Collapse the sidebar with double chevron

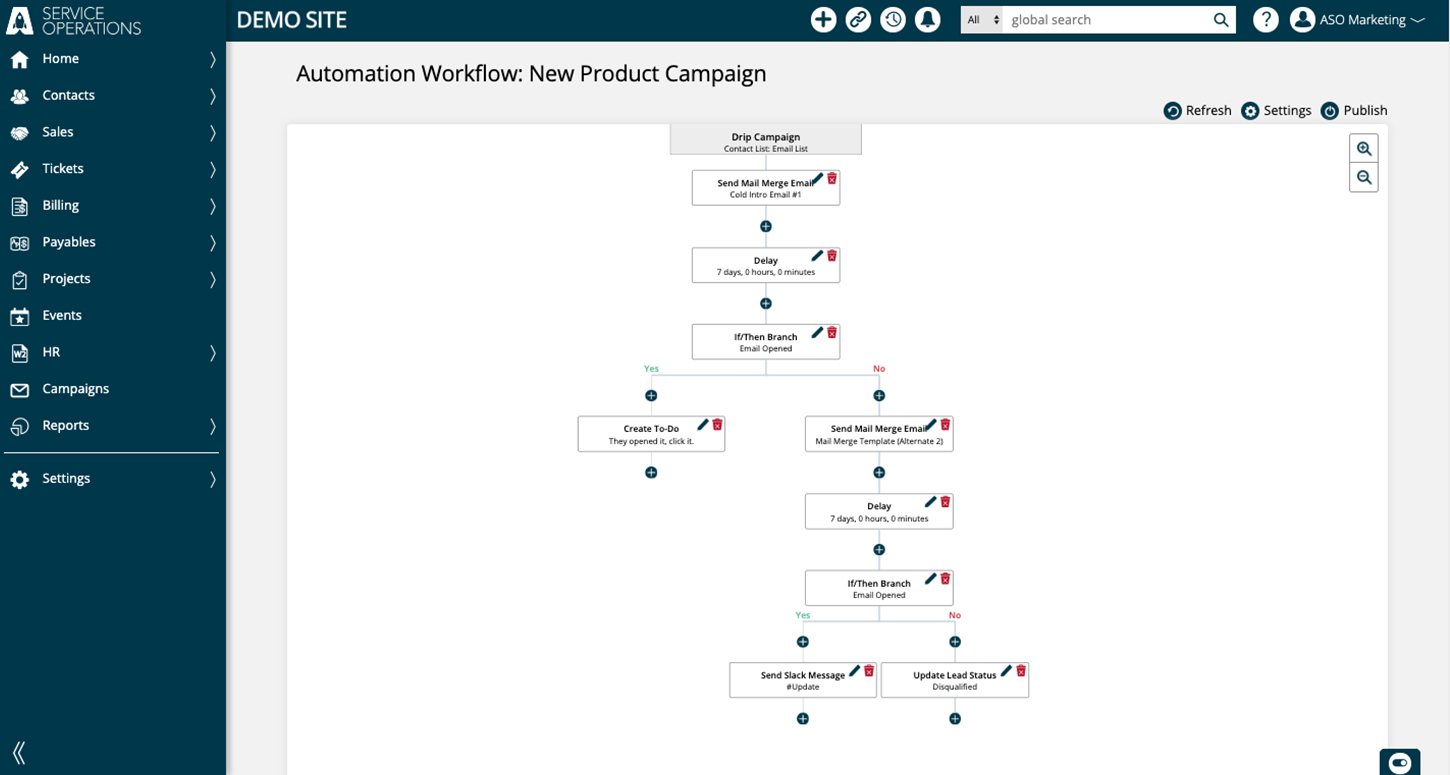pyautogui.click(x=19, y=753)
